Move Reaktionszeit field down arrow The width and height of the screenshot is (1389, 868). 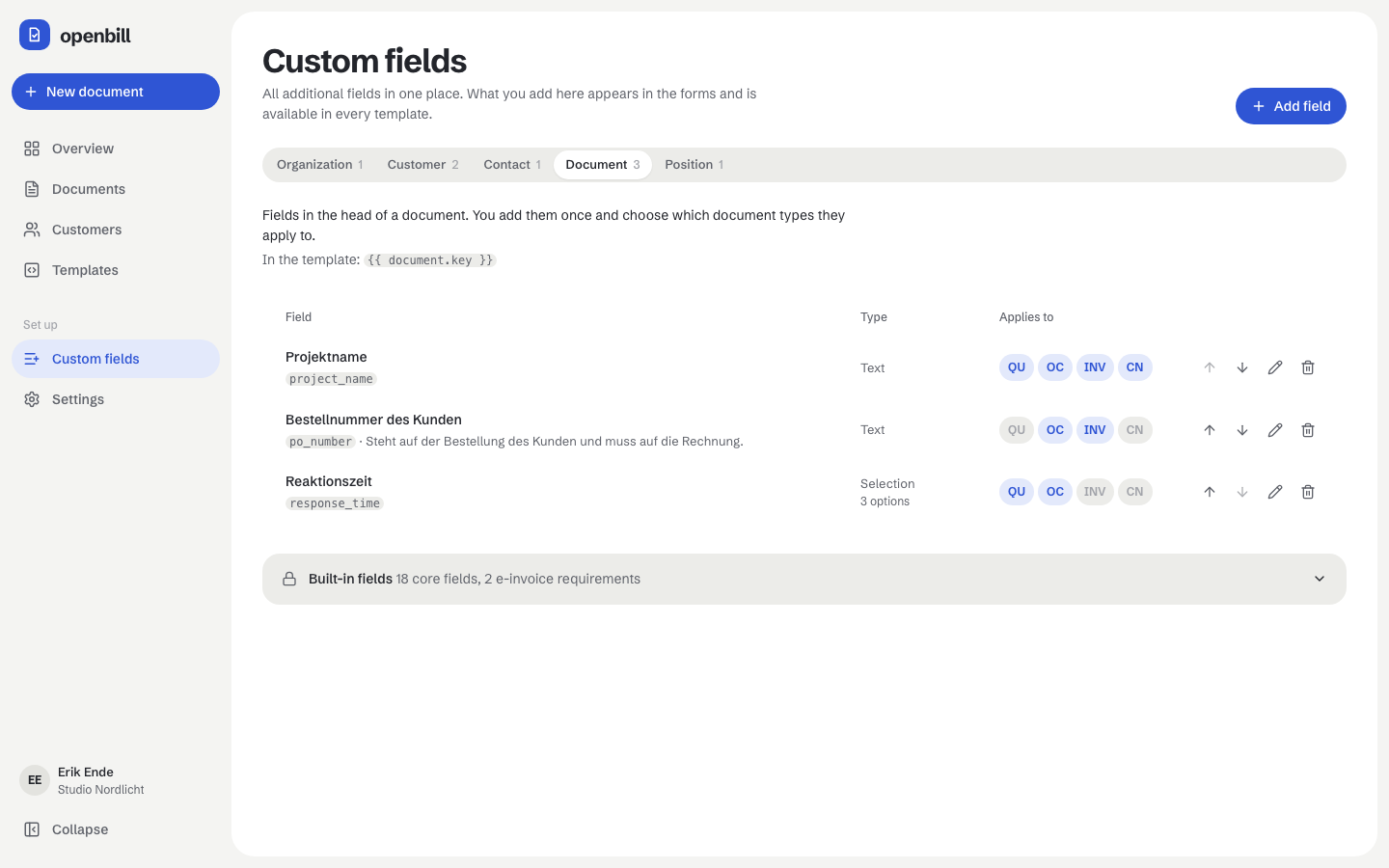(1242, 492)
